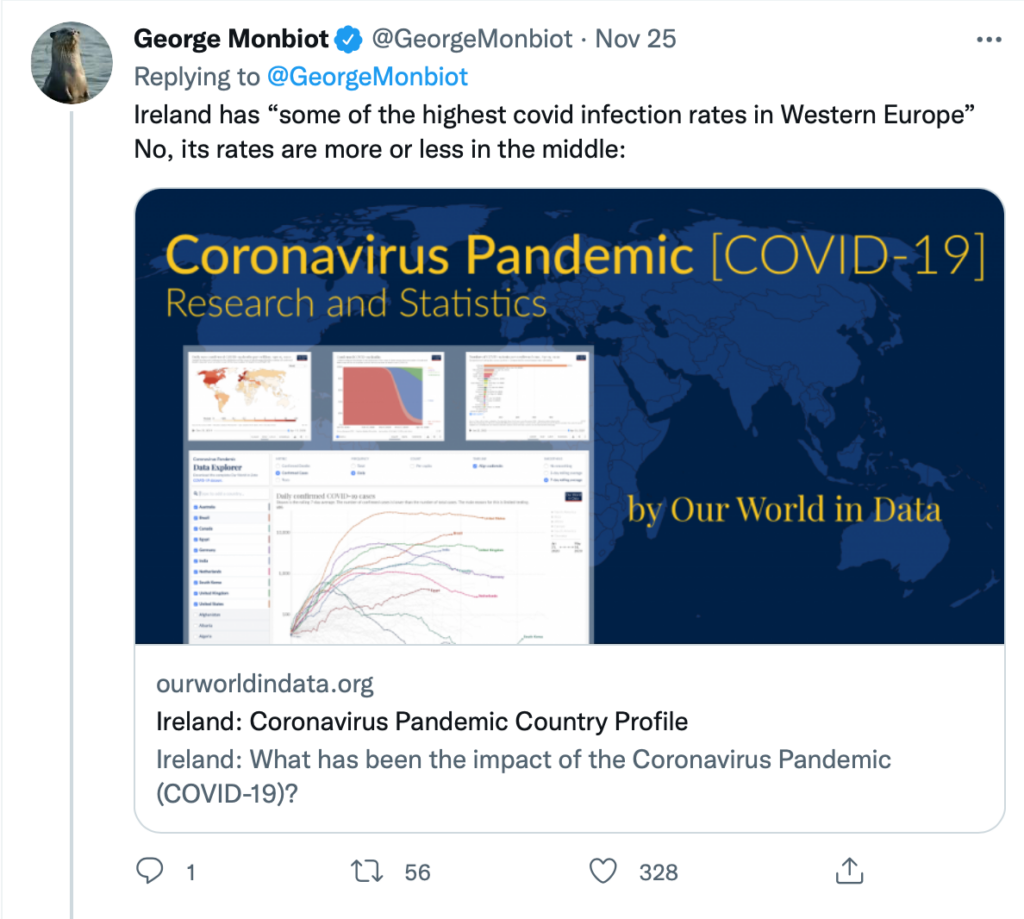The height and width of the screenshot is (919, 1024).
Task: Click the 'by Our World in Data' text
Action: click(x=784, y=509)
